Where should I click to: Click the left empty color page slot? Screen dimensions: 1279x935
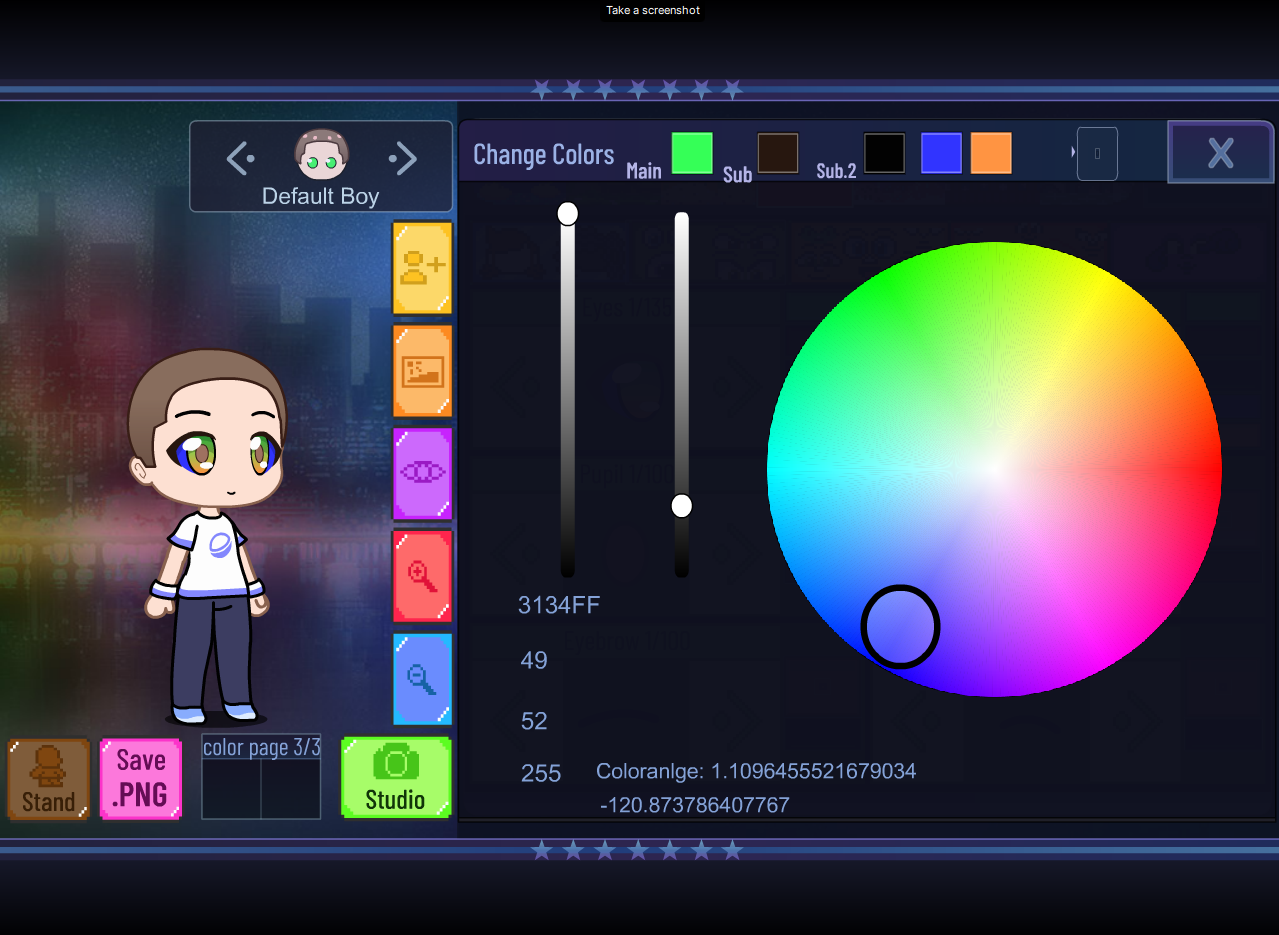232,789
